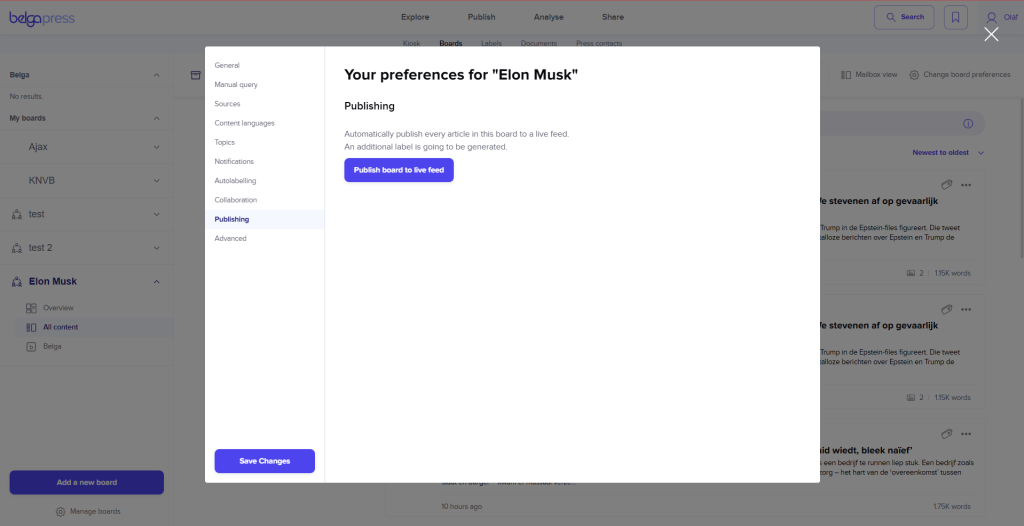Click the Add a new board button
The width and height of the screenshot is (1024, 526).
(x=86, y=482)
